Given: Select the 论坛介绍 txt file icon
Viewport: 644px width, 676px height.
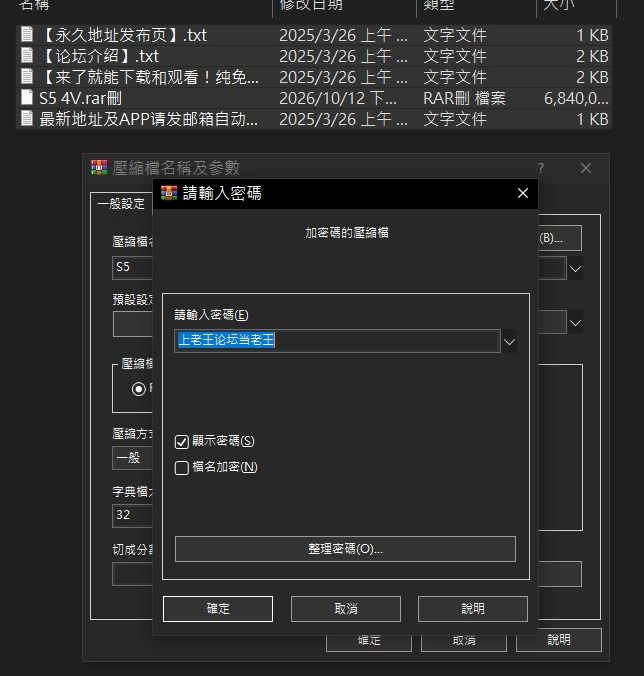Looking at the screenshot, I should point(27,56).
